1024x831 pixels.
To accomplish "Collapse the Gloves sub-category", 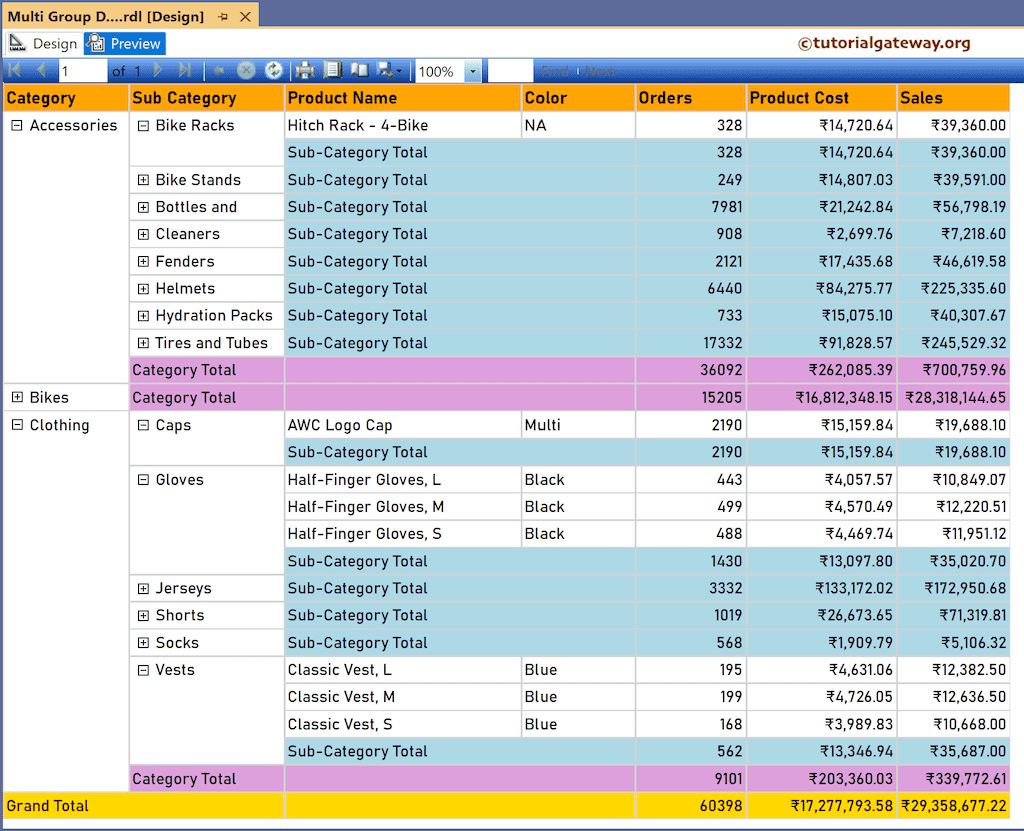I will tap(141, 479).
